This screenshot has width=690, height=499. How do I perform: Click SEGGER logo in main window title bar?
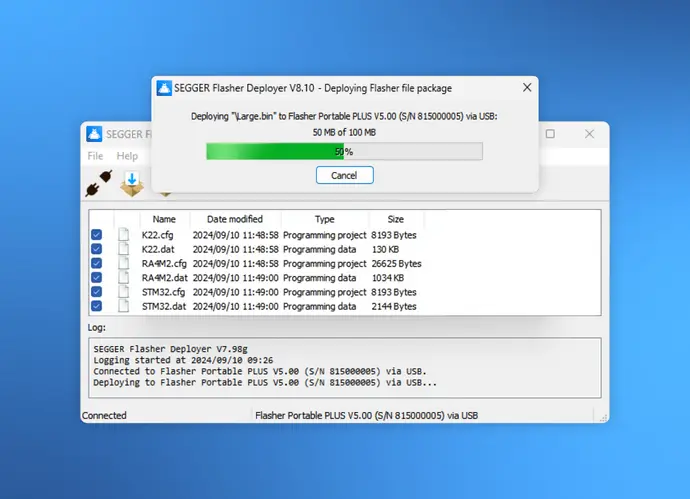click(x=95, y=134)
